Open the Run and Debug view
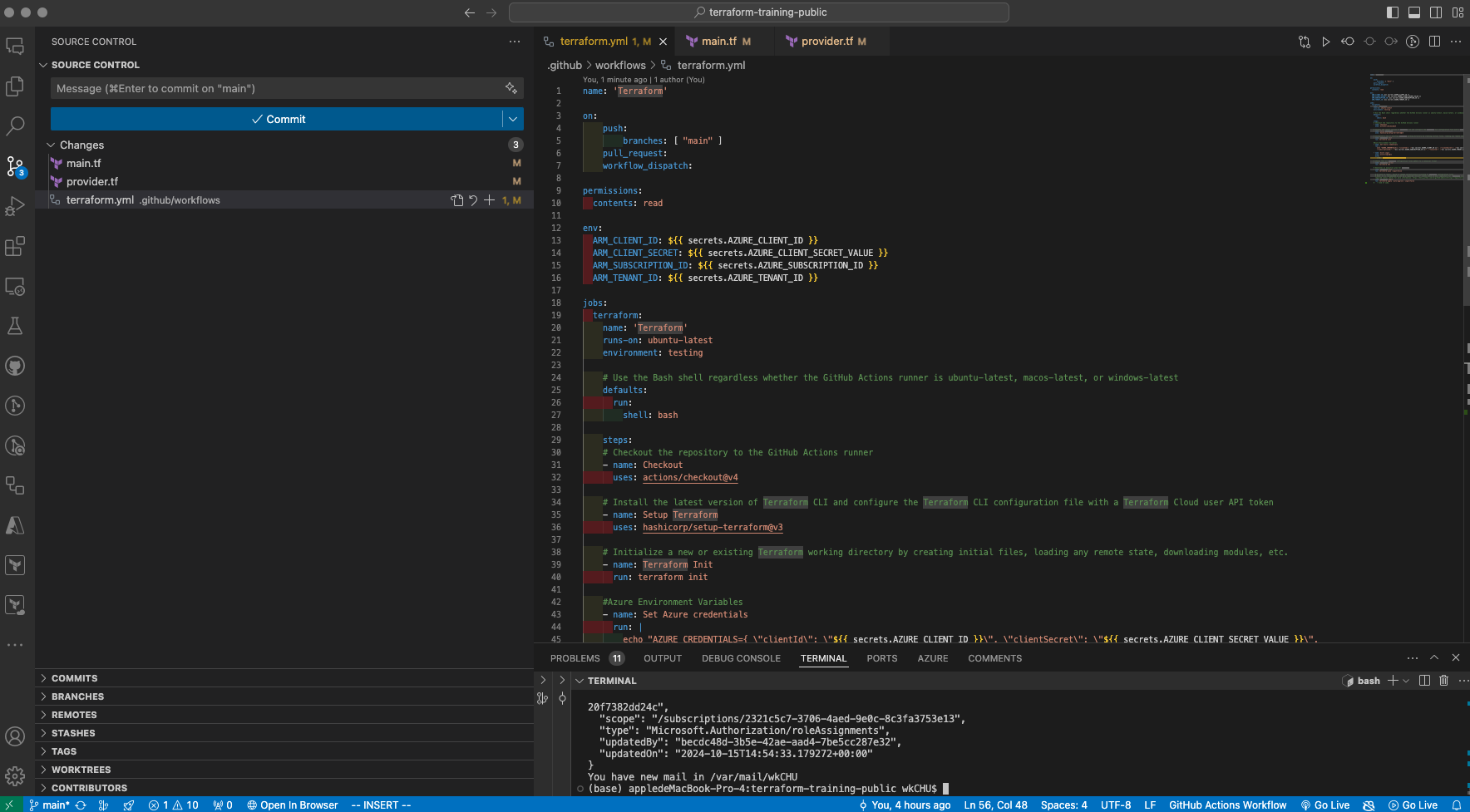The height and width of the screenshot is (812, 1470). pos(15,206)
